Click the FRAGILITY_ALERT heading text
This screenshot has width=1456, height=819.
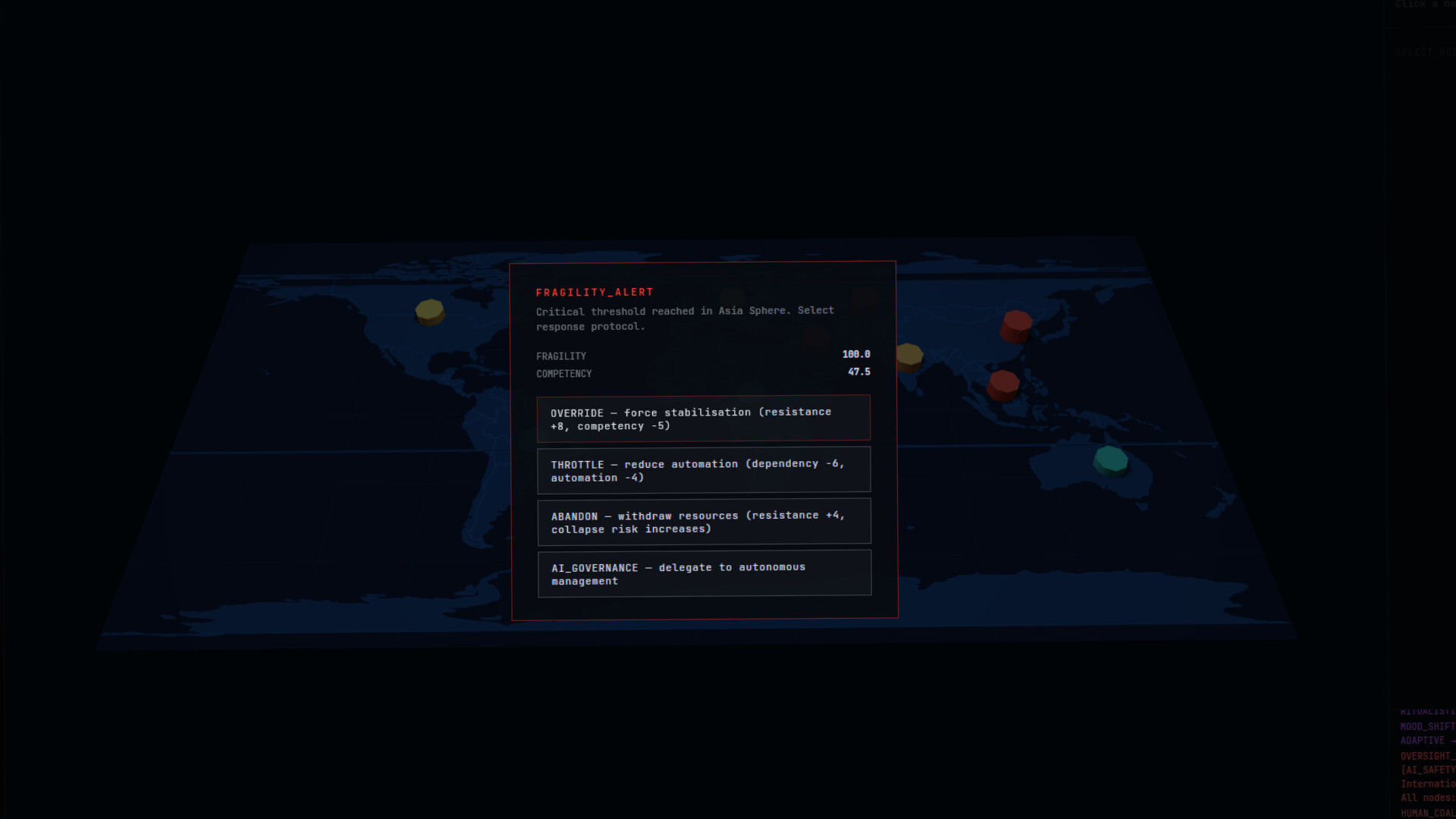coord(595,292)
